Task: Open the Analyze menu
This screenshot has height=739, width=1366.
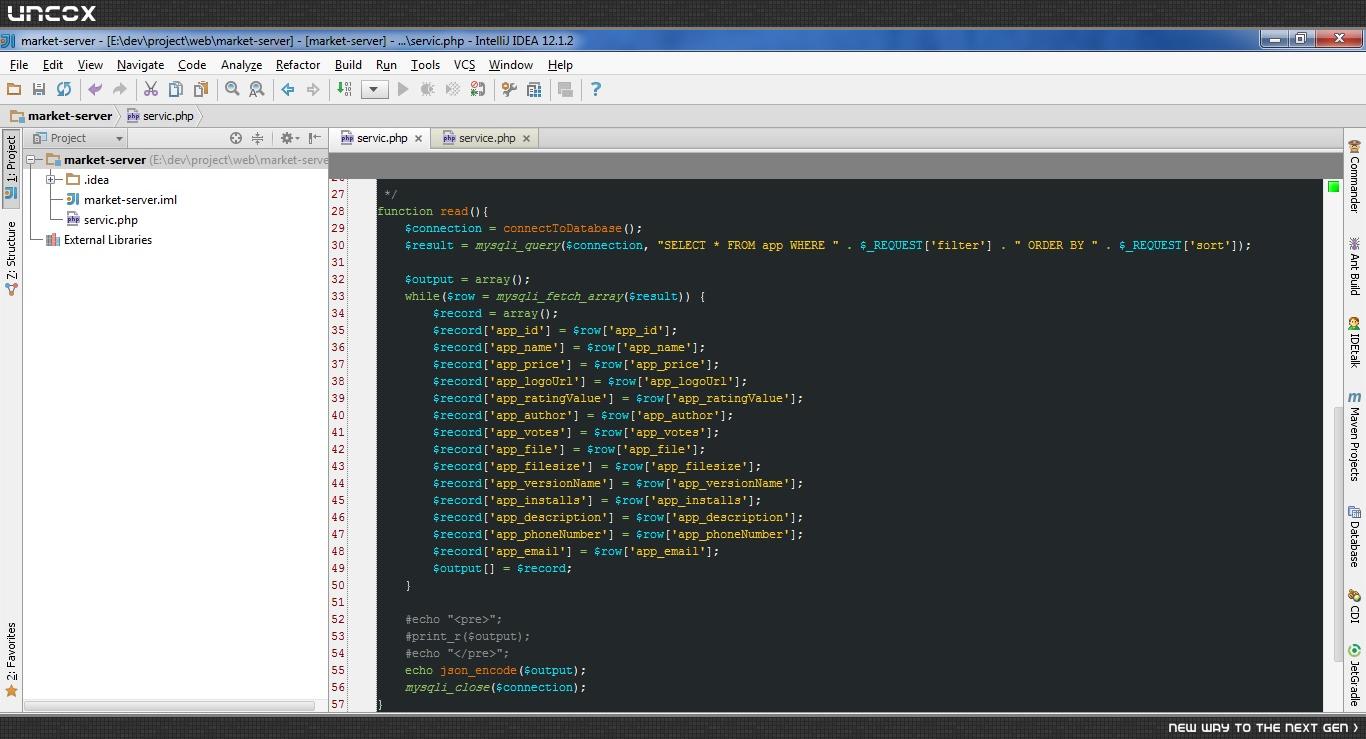Action: 241,64
